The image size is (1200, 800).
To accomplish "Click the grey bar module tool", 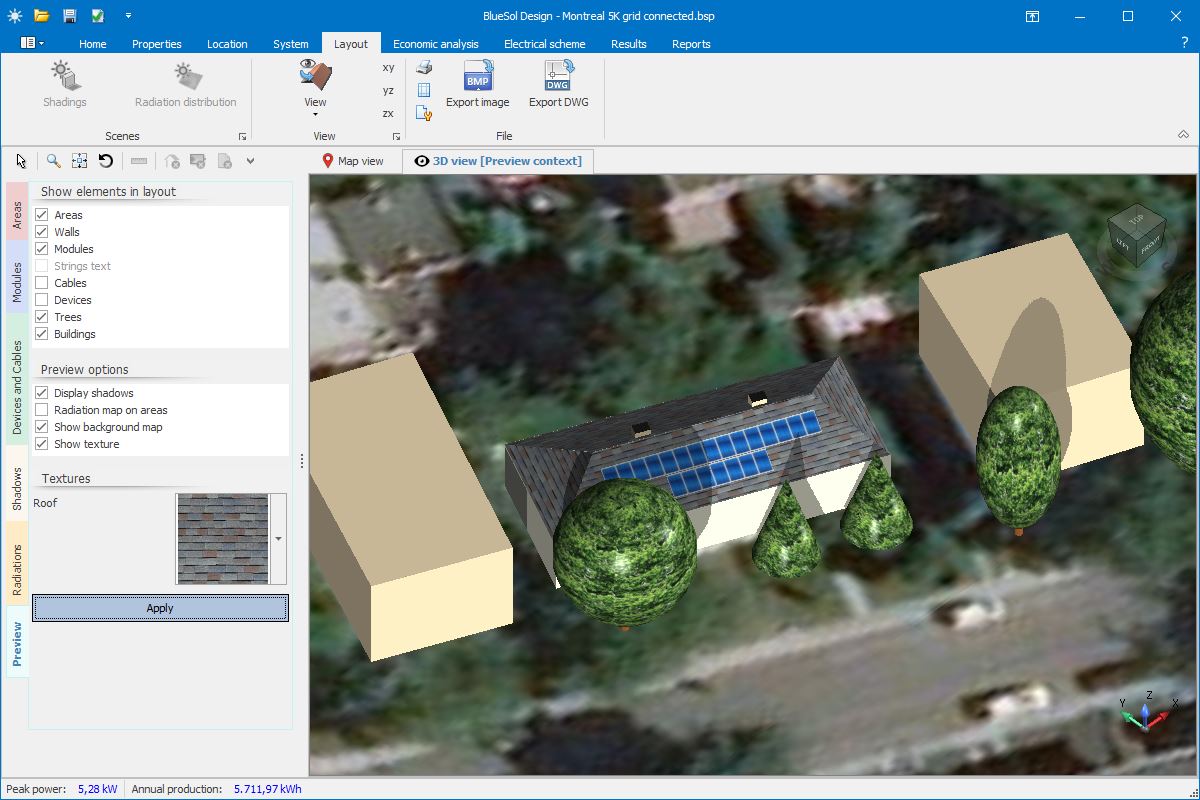I will (139, 161).
